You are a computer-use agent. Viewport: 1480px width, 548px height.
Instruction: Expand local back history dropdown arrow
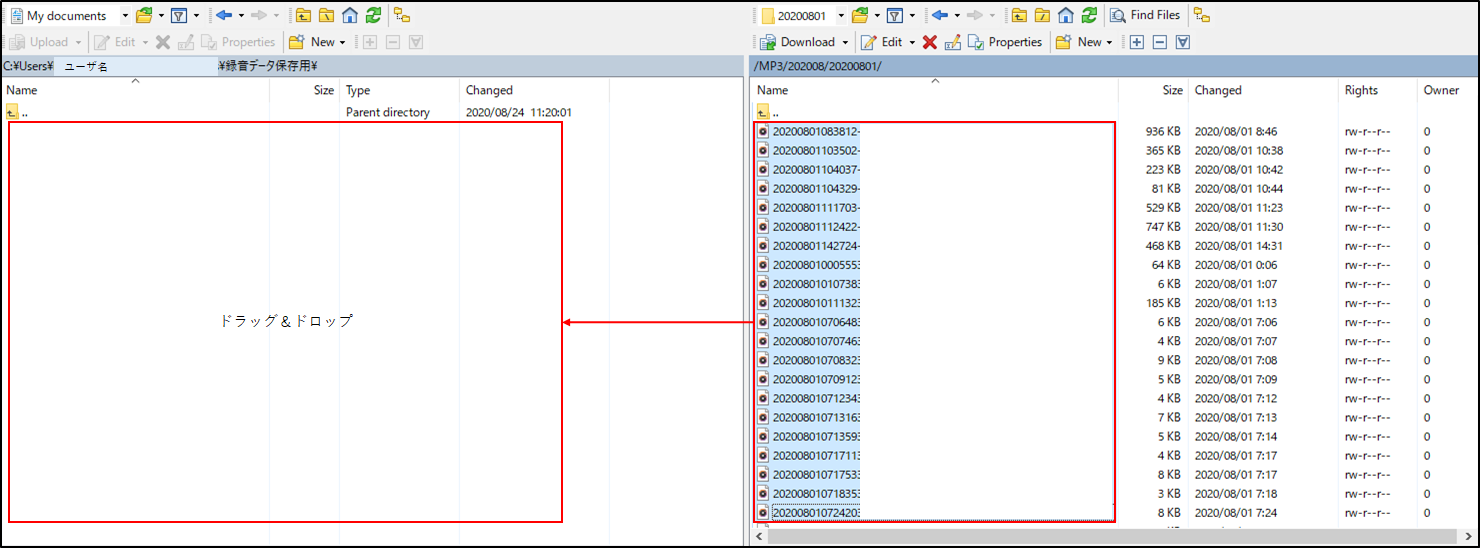tap(241, 15)
